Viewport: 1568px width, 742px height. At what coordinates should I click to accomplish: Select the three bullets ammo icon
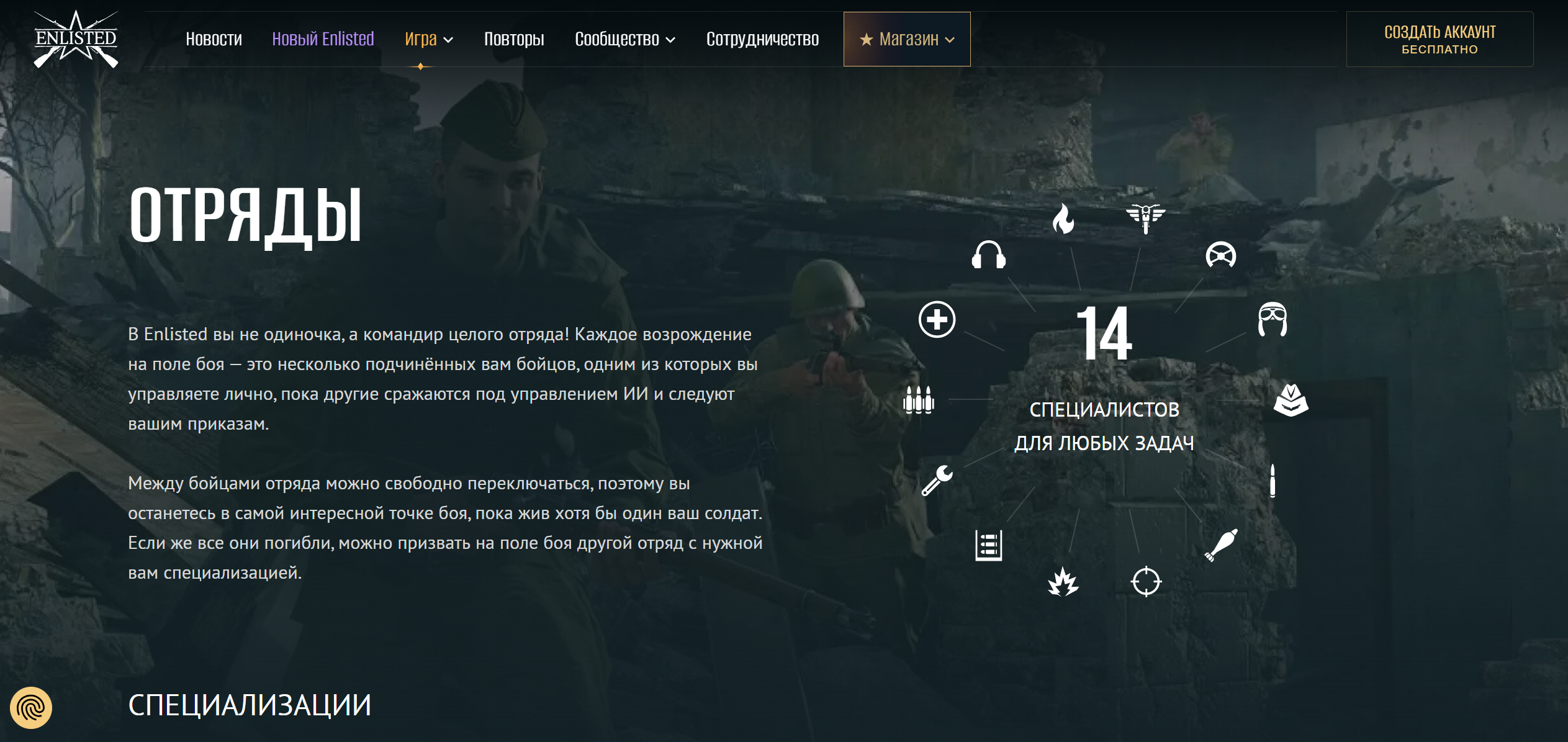919,399
